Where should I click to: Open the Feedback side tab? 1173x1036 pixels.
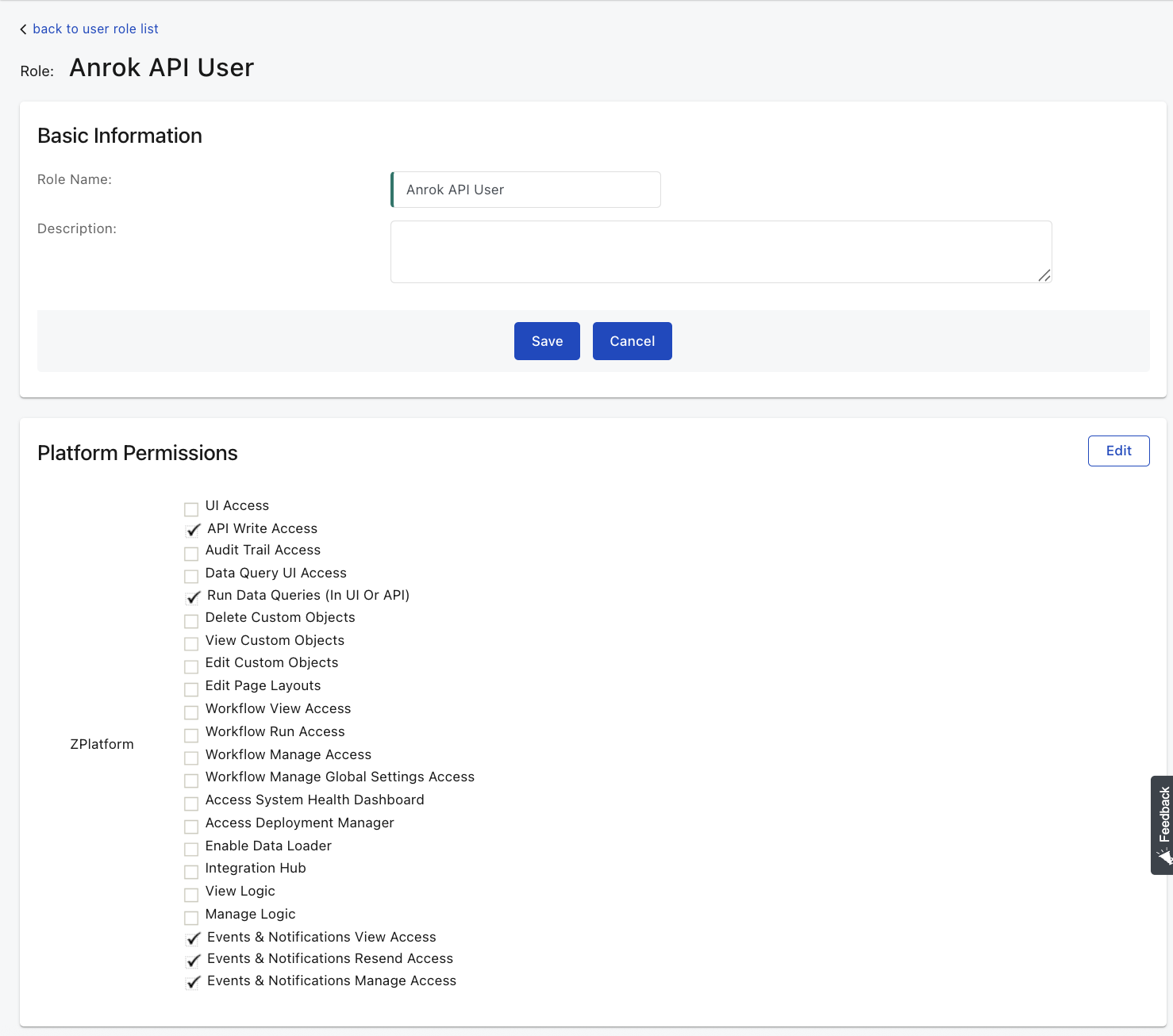pos(1162,824)
